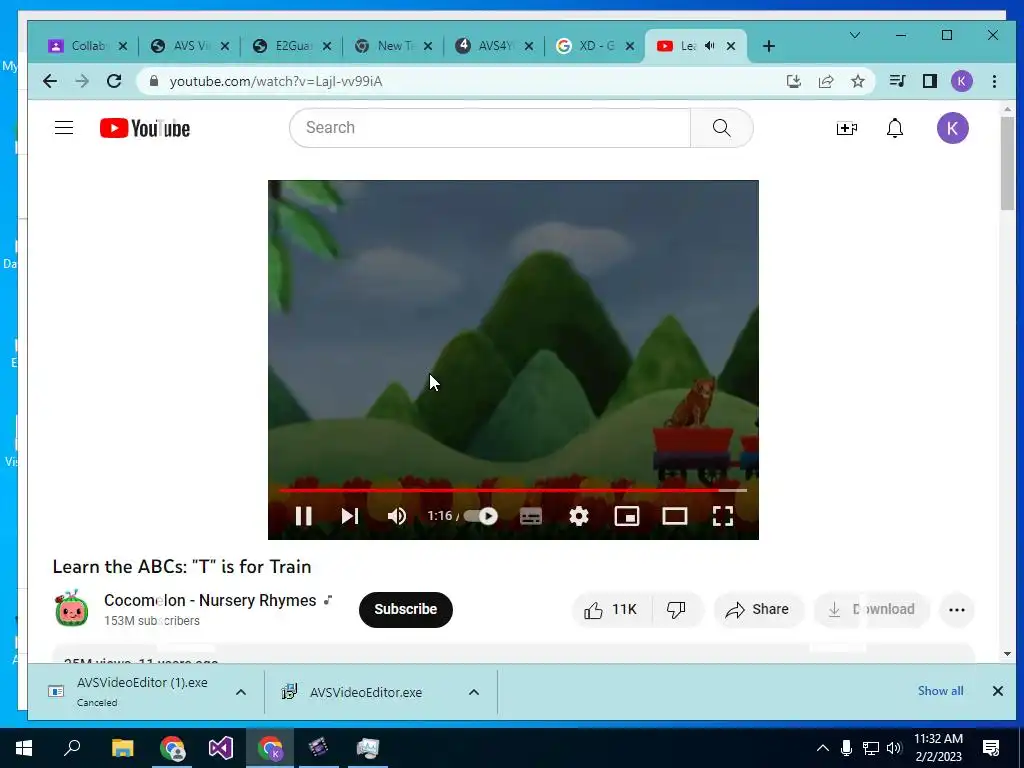This screenshot has width=1024, height=768.
Task: Go forward in browser history
Action: point(82,81)
